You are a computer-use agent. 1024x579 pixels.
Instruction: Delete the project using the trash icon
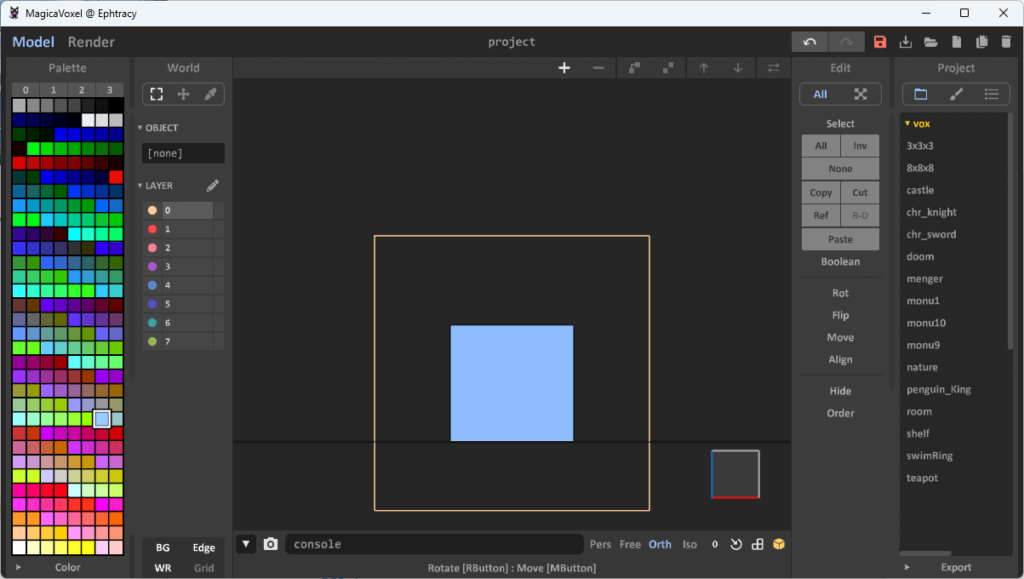(x=1006, y=42)
